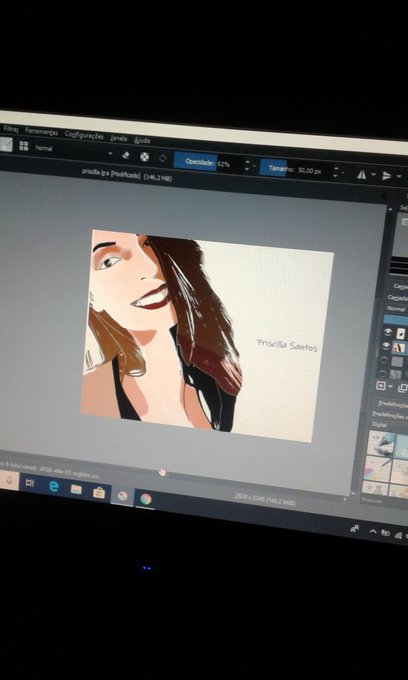The width and height of the screenshot is (408, 680).
Task: Open File Explorer from taskbar
Action: (x=76, y=490)
